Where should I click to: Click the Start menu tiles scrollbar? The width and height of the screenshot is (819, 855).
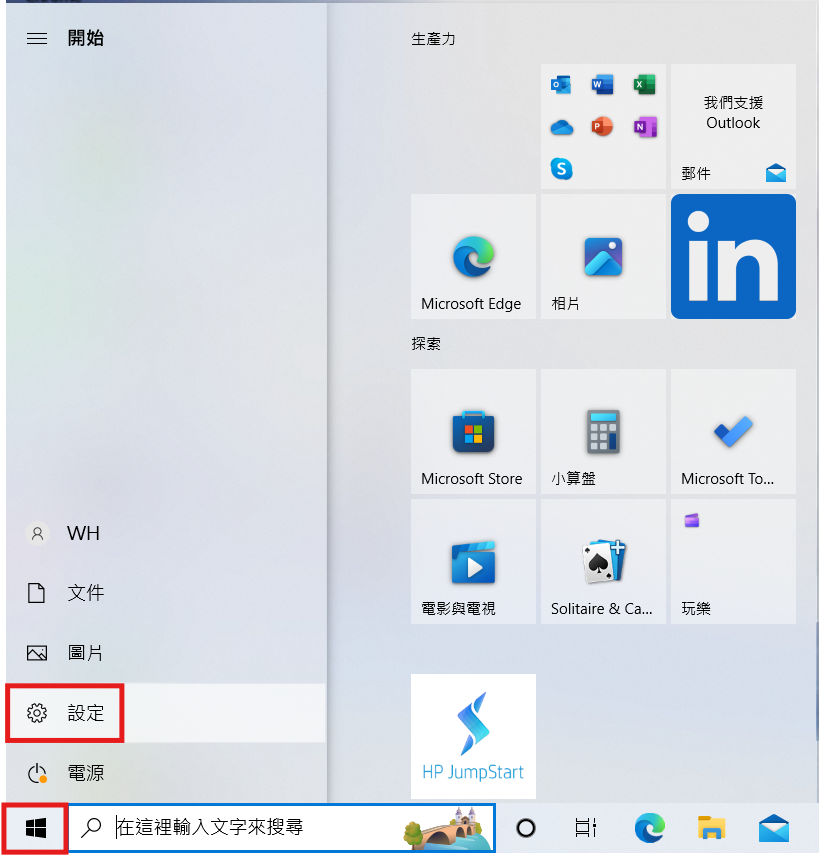[816, 682]
